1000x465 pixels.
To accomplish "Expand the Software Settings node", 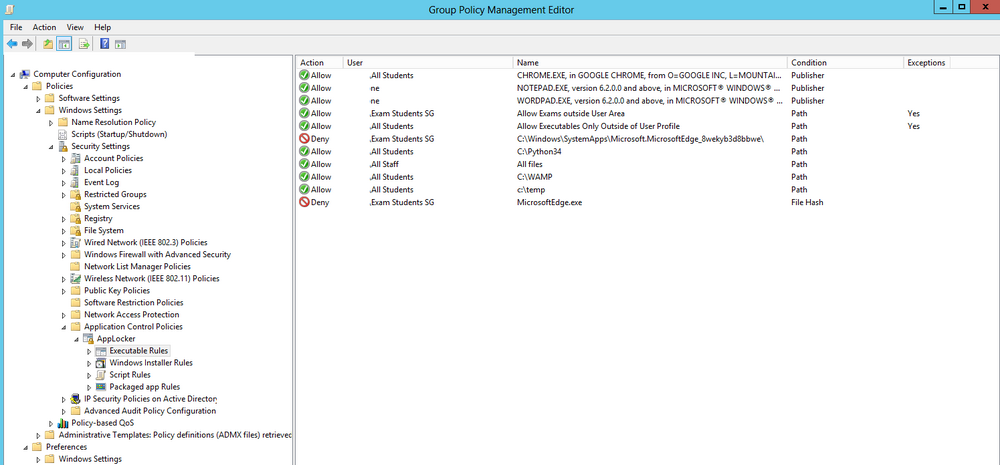I will pos(38,98).
